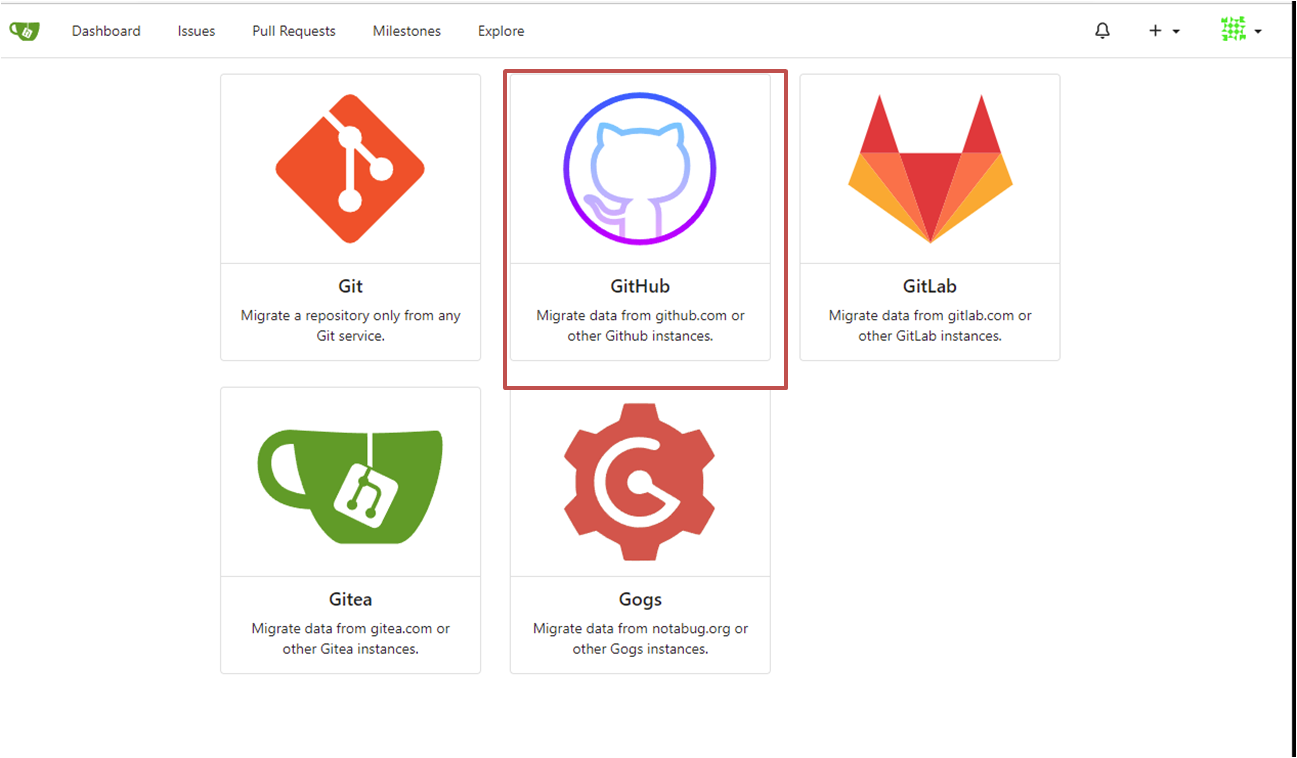Click the Gitea tea cup logo
This screenshot has width=1297, height=758.
point(350,486)
